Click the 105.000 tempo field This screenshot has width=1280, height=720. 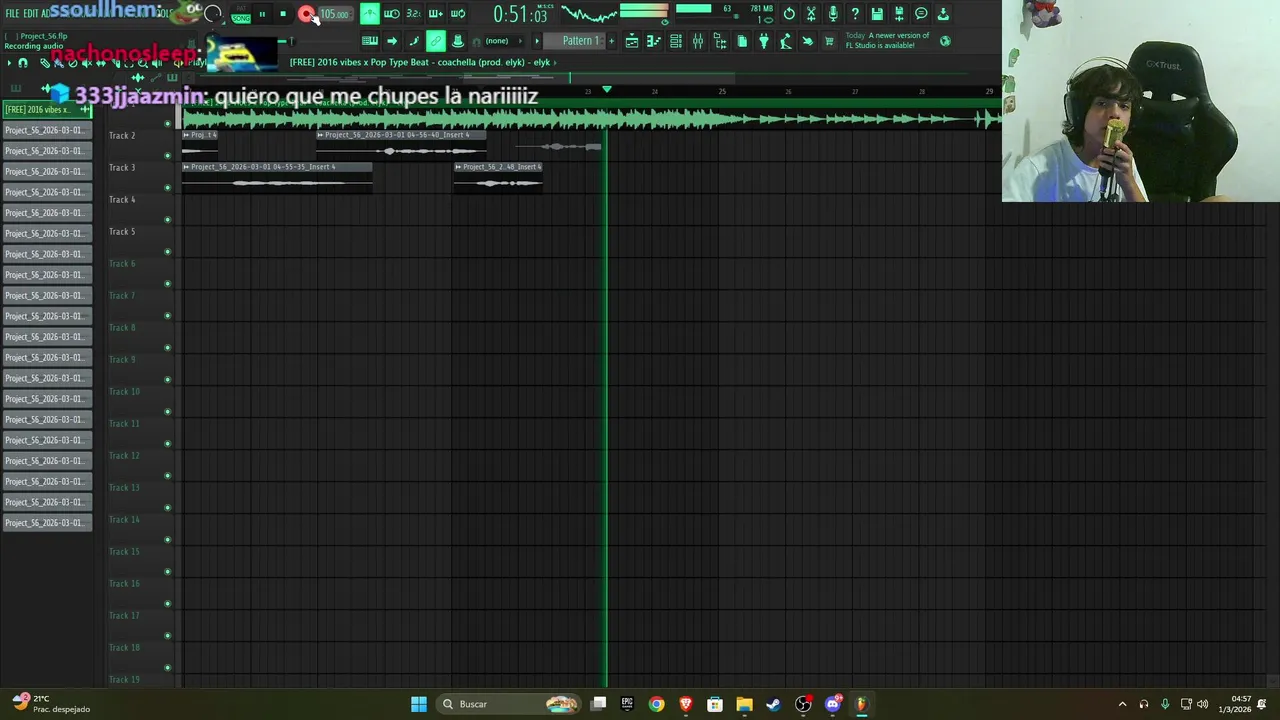(335, 14)
